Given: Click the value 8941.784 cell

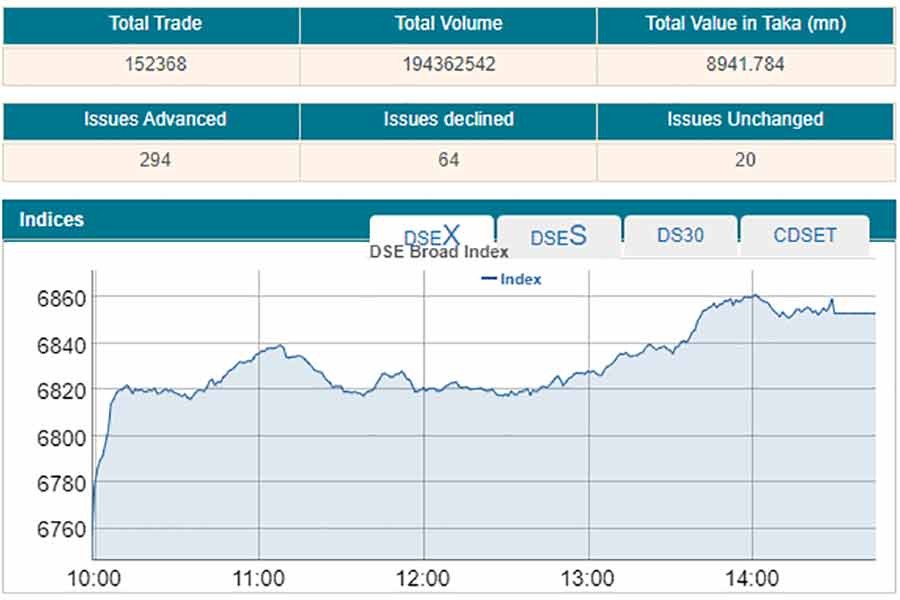Looking at the screenshot, I should point(745,65).
